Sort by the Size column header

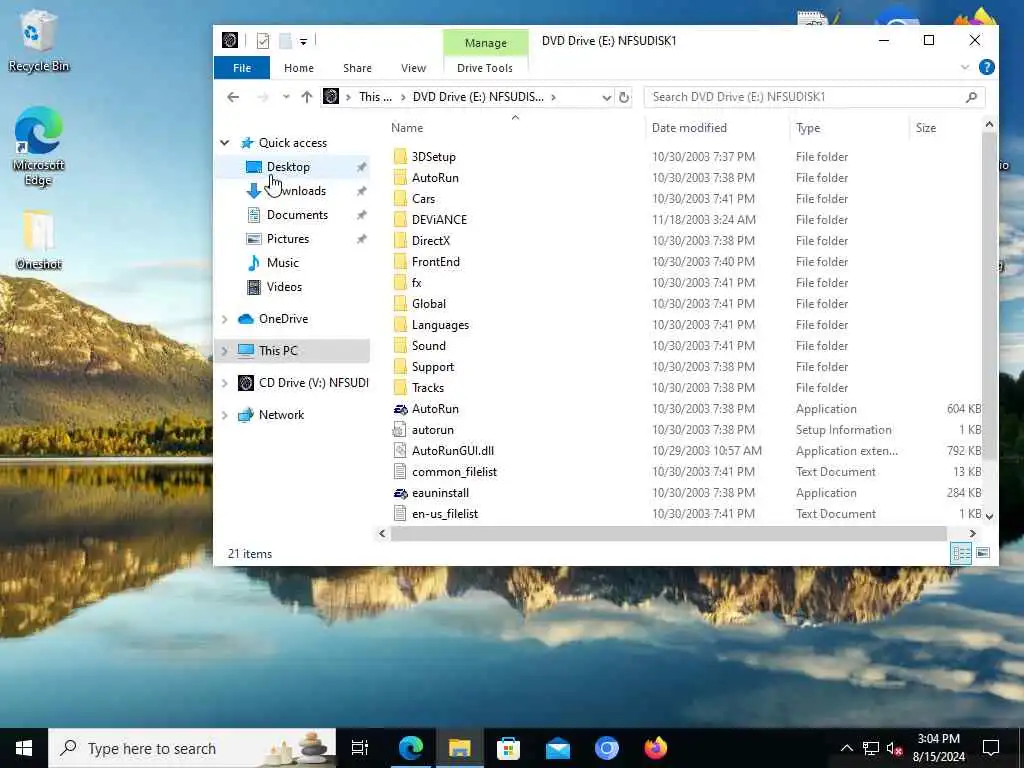[x=925, y=128]
